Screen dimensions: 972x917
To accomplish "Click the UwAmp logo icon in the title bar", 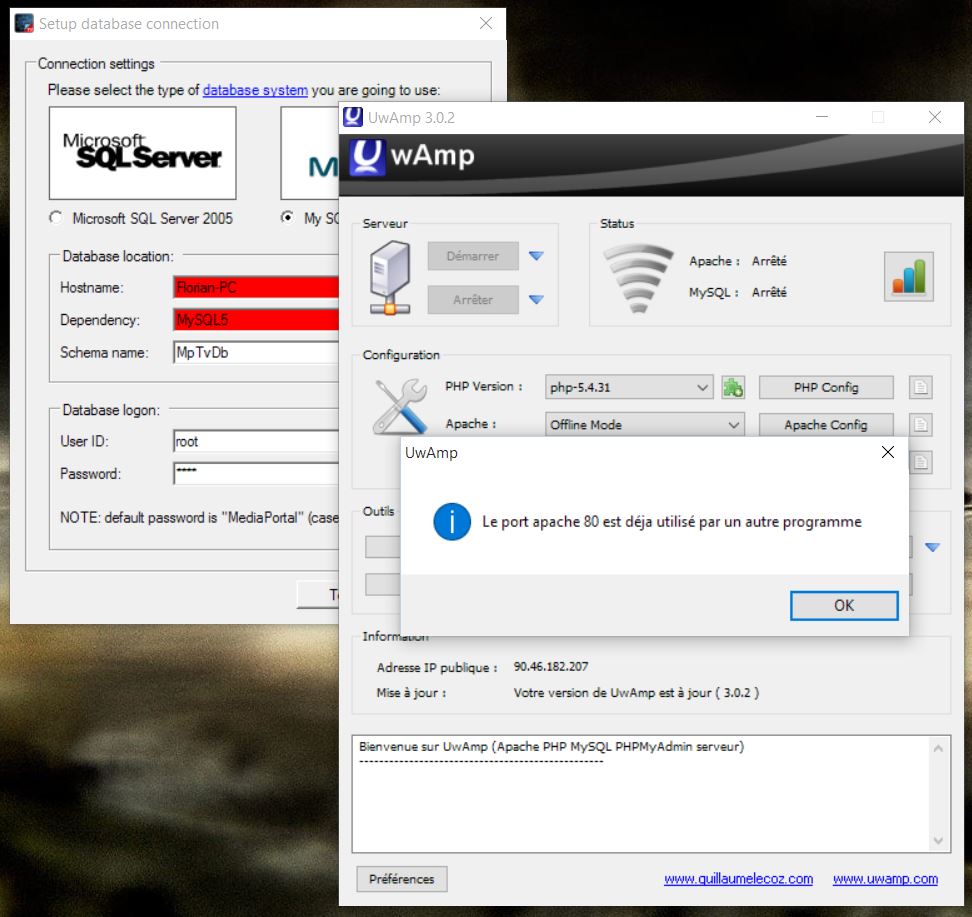I will [353, 117].
